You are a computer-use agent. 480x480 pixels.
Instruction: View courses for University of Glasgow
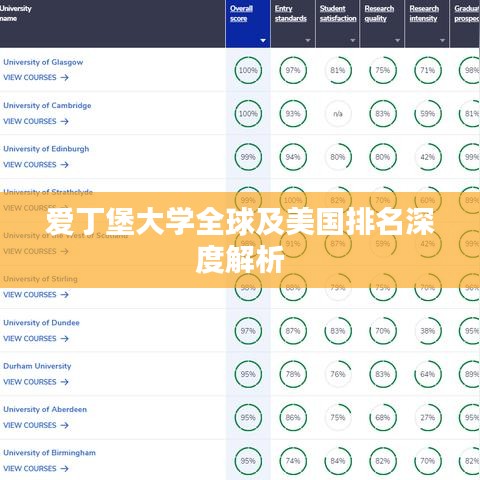tap(36, 78)
